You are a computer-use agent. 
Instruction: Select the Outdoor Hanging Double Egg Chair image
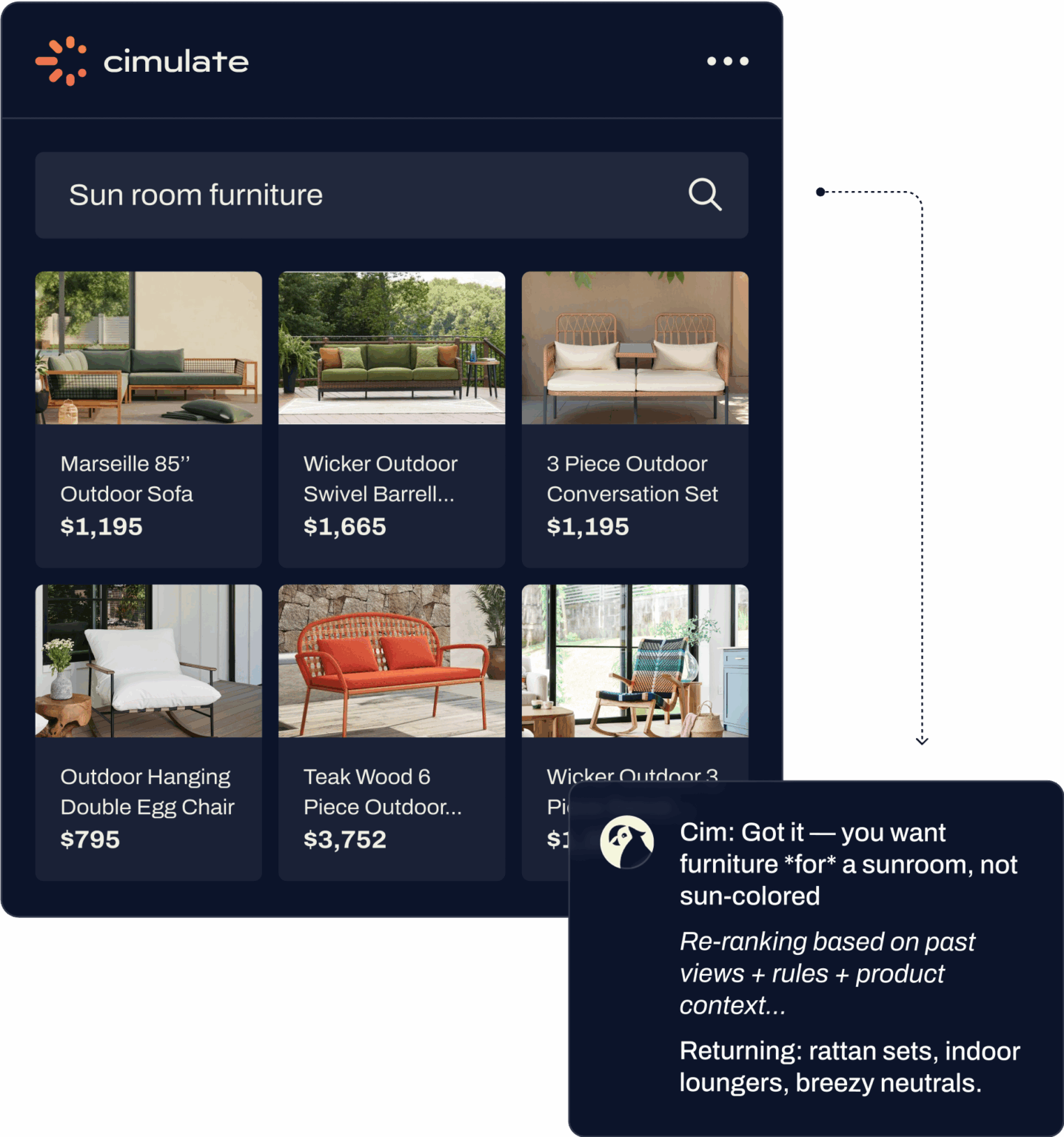click(x=148, y=662)
